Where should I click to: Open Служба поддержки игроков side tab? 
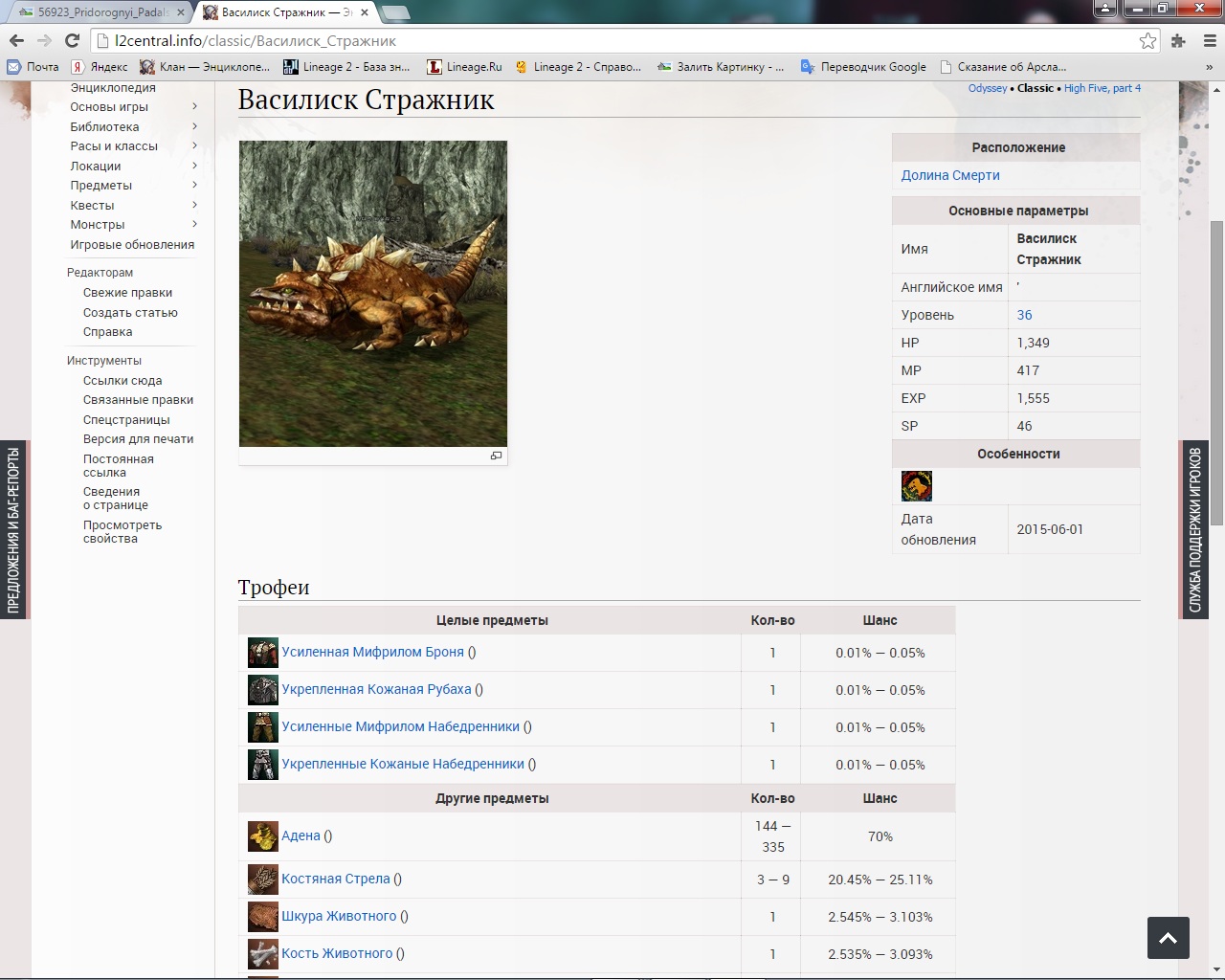(1195, 529)
